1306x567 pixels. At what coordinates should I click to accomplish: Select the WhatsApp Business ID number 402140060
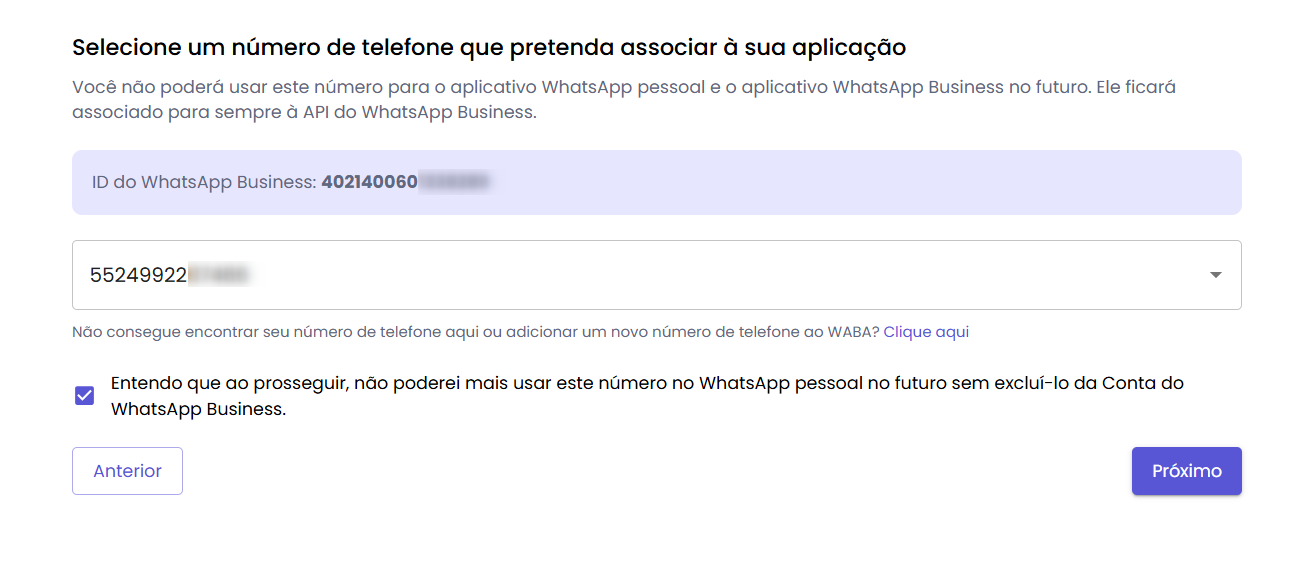coord(370,182)
